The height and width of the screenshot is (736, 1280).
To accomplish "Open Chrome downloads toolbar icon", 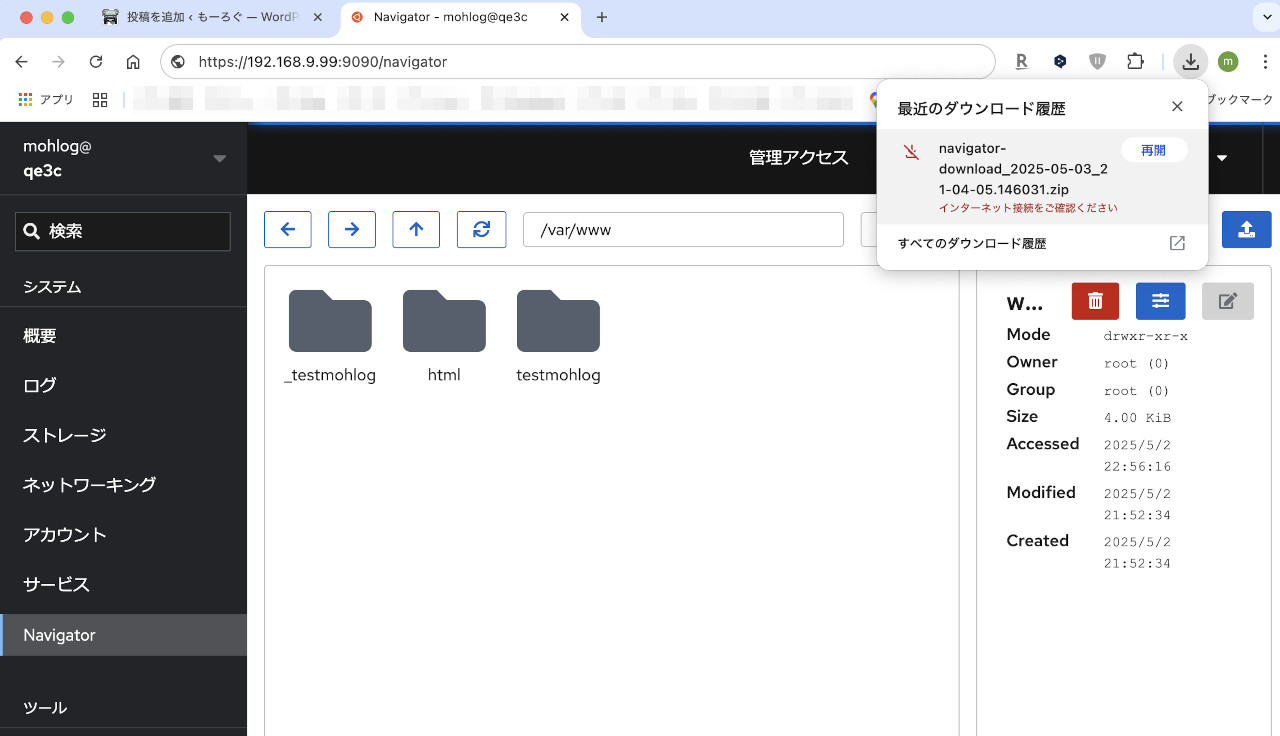I will (x=1190, y=62).
